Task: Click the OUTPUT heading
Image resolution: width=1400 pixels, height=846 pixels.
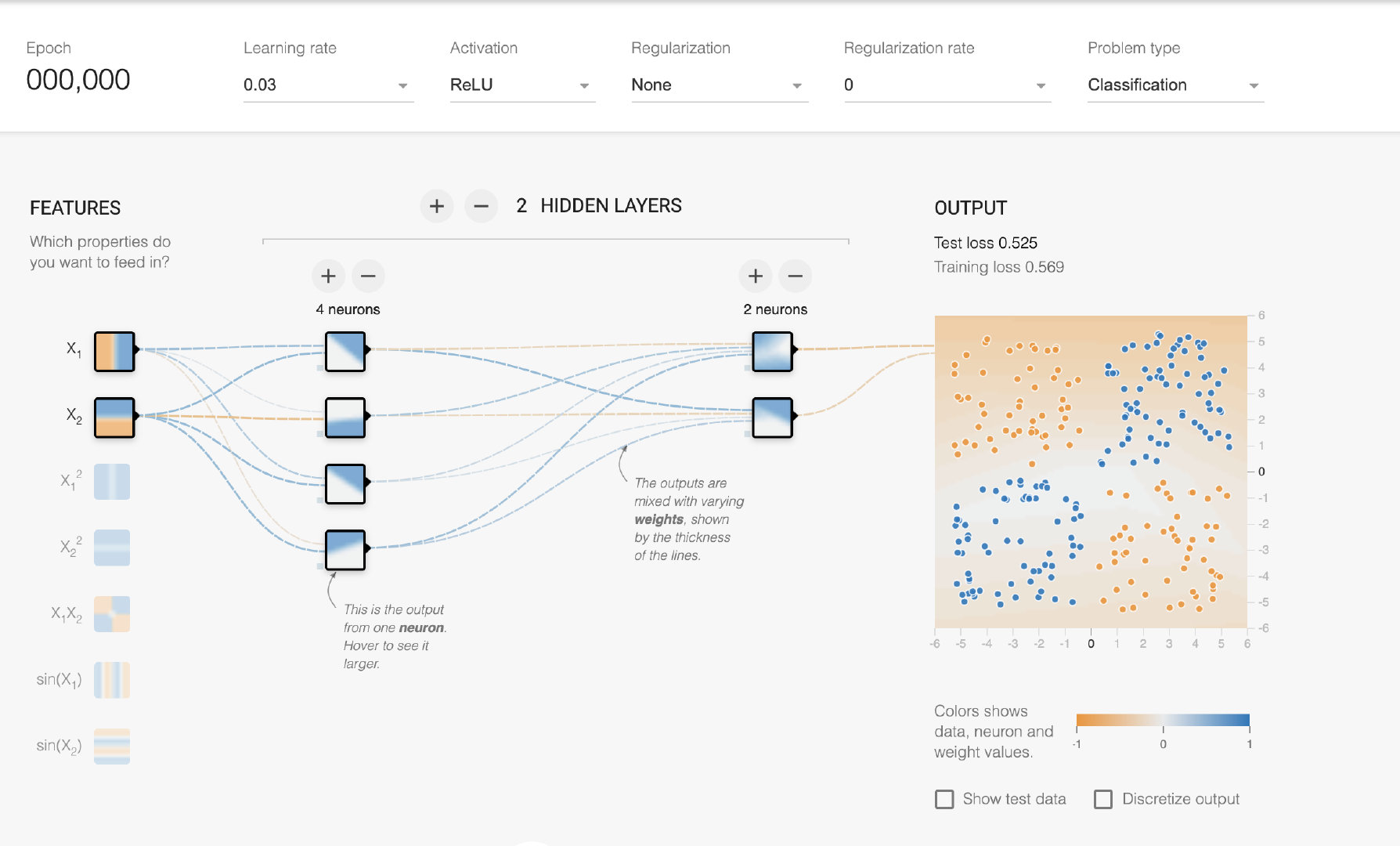Action: 971,208
